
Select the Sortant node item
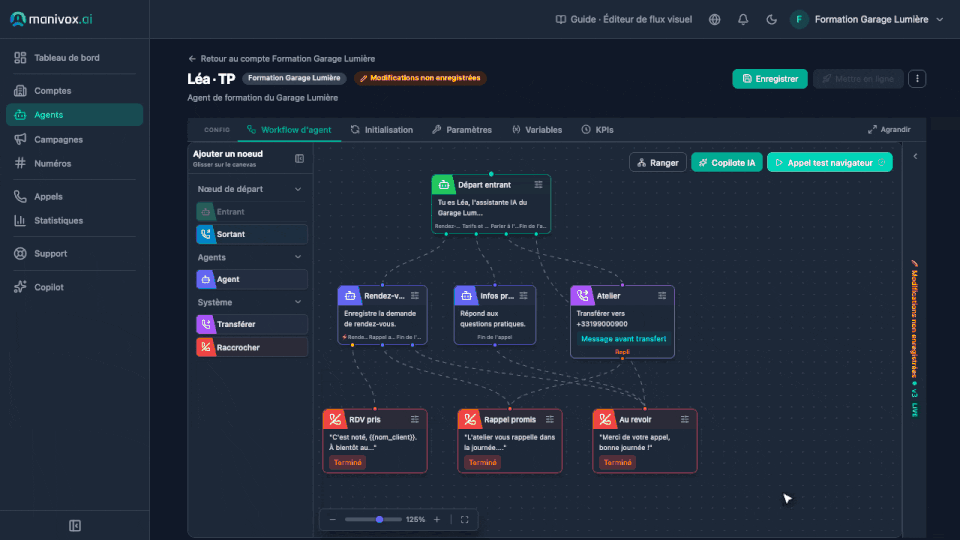tap(252, 234)
